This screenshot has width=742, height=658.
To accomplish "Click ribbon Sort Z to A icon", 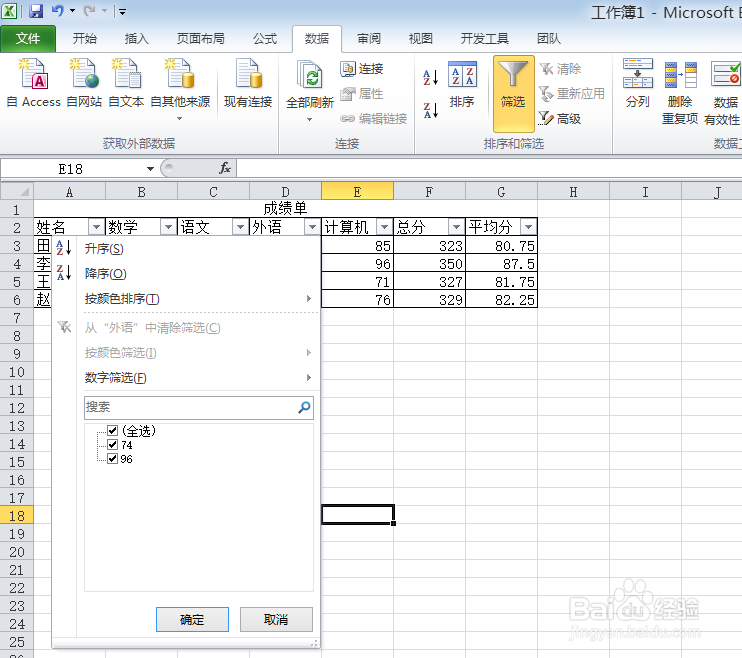I will tap(430, 110).
